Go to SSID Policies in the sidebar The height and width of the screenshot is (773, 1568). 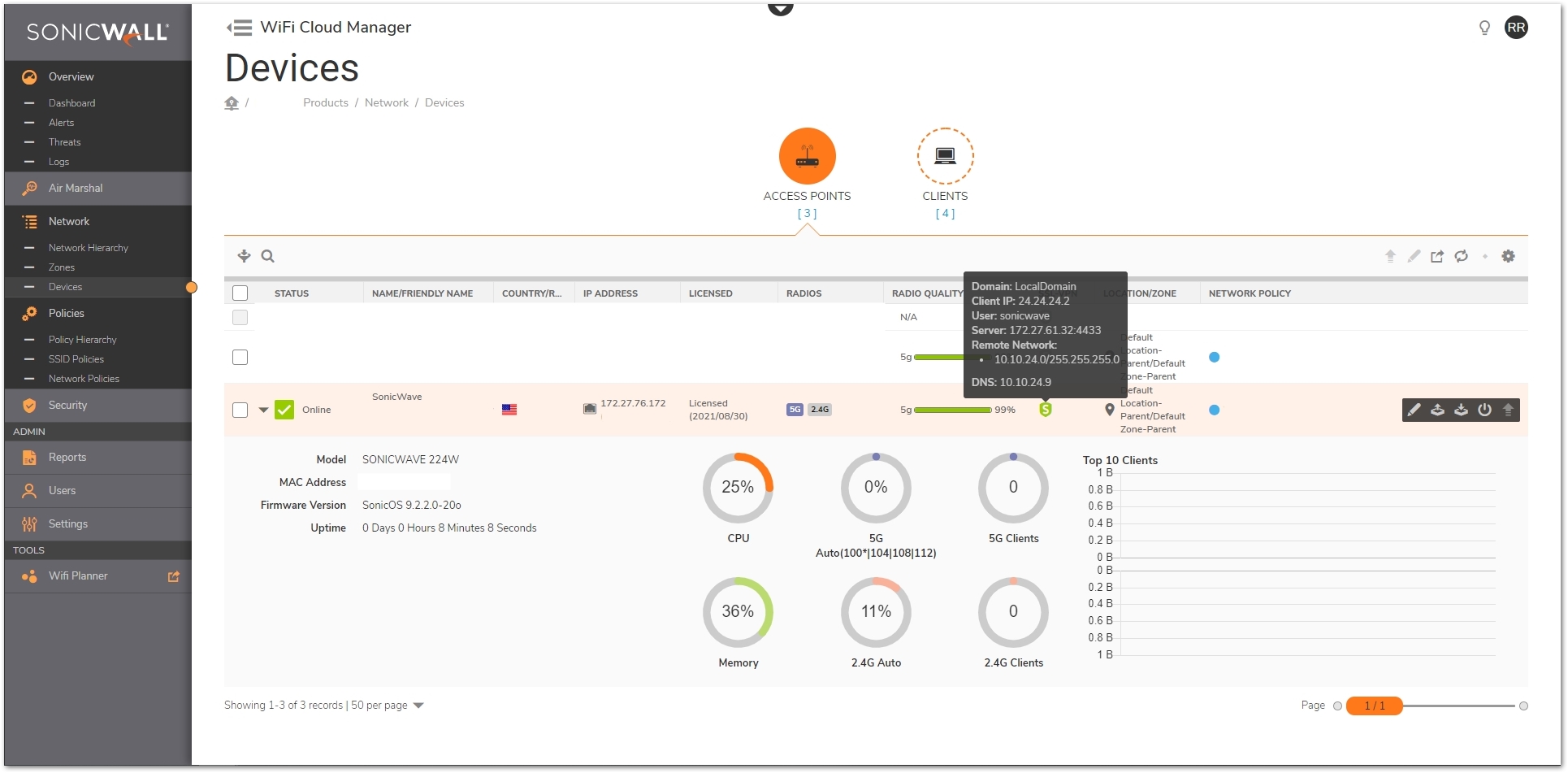pyautogui.click(x=76, y=359)
